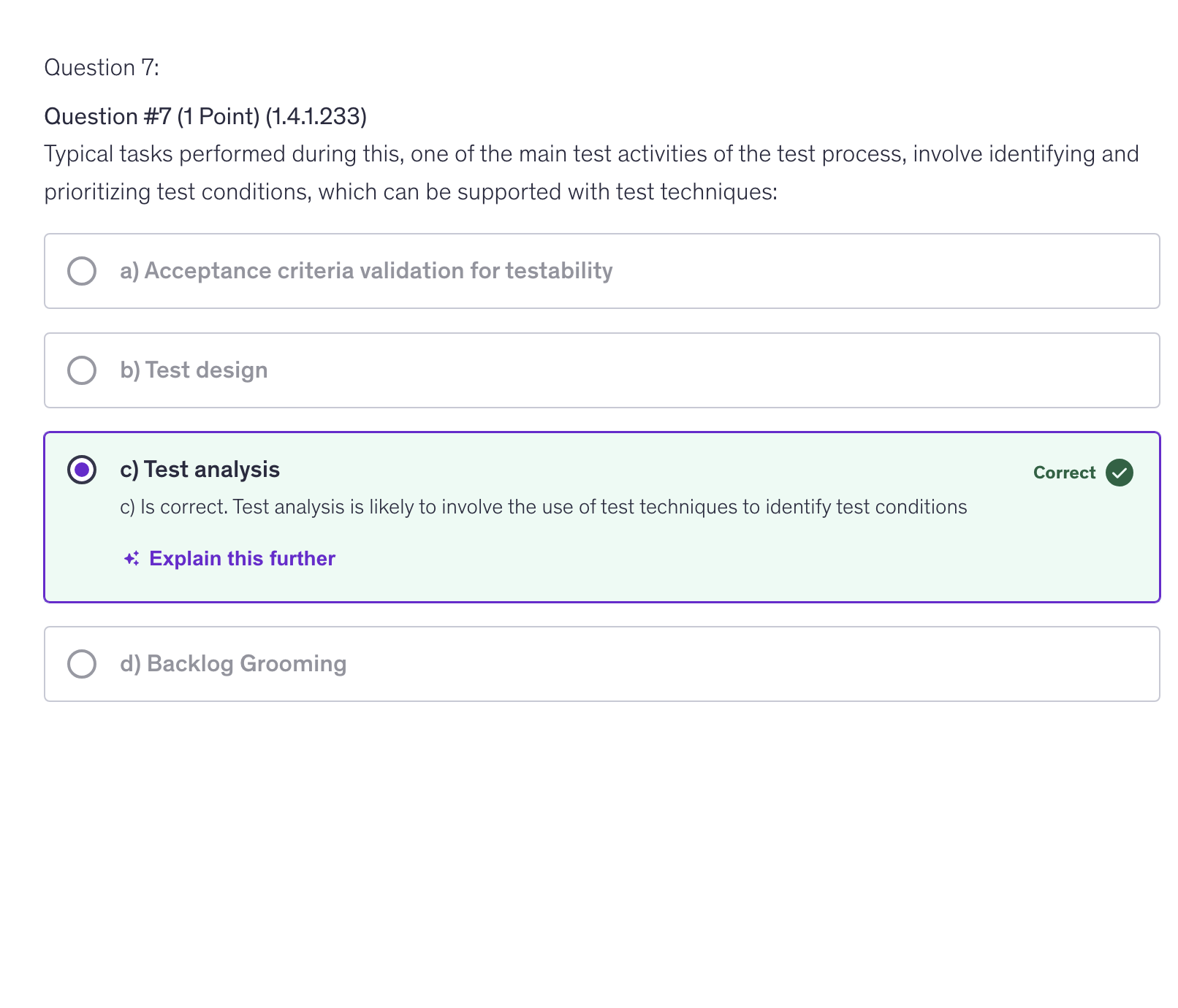Click the 'a) Acceptance criteria validation' answer text
This screenshot has height=1008, width=1178.
[366, 271]
